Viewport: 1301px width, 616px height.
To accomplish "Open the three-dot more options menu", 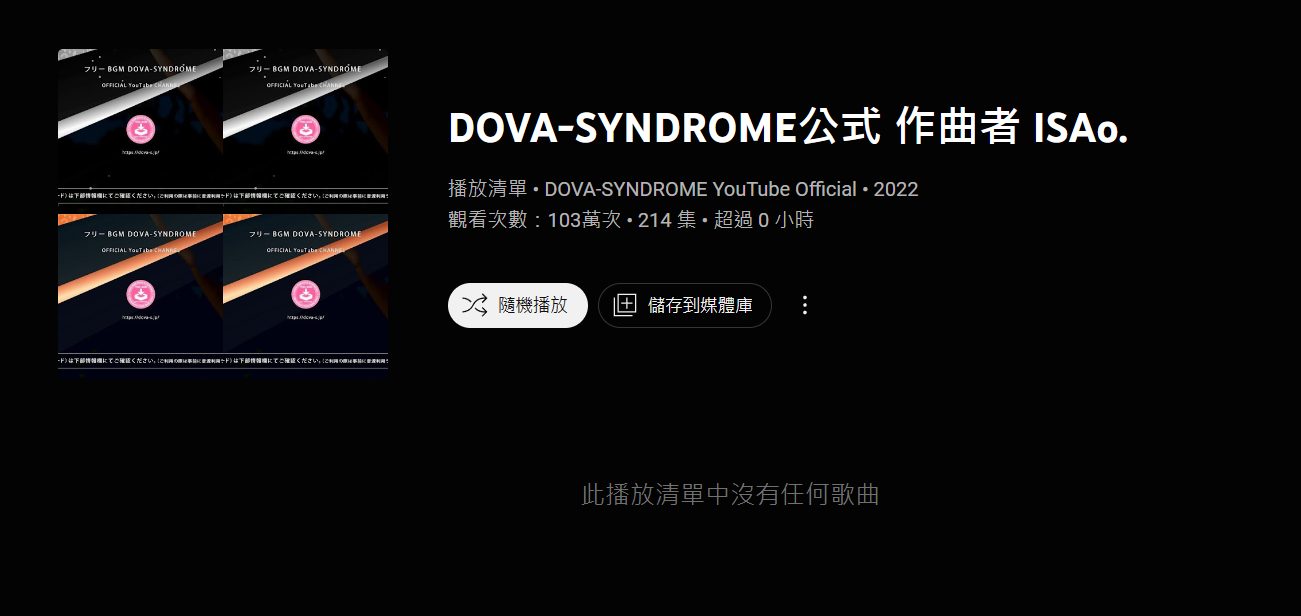I will point(805,305).
